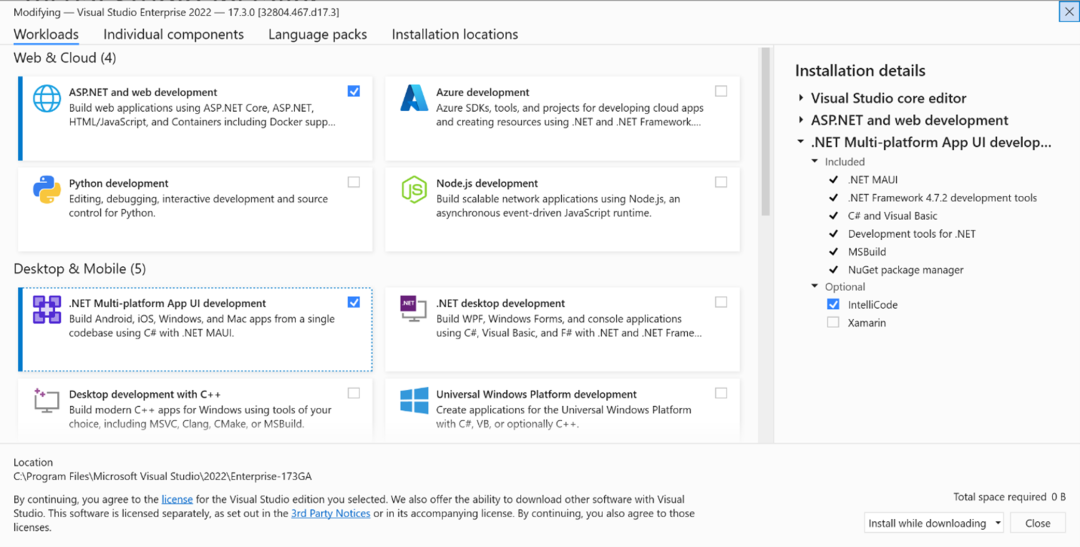1080x547 pixels.
Task: Uncheck the IntelliCode optional component
Action: click(x=833, y=305)
